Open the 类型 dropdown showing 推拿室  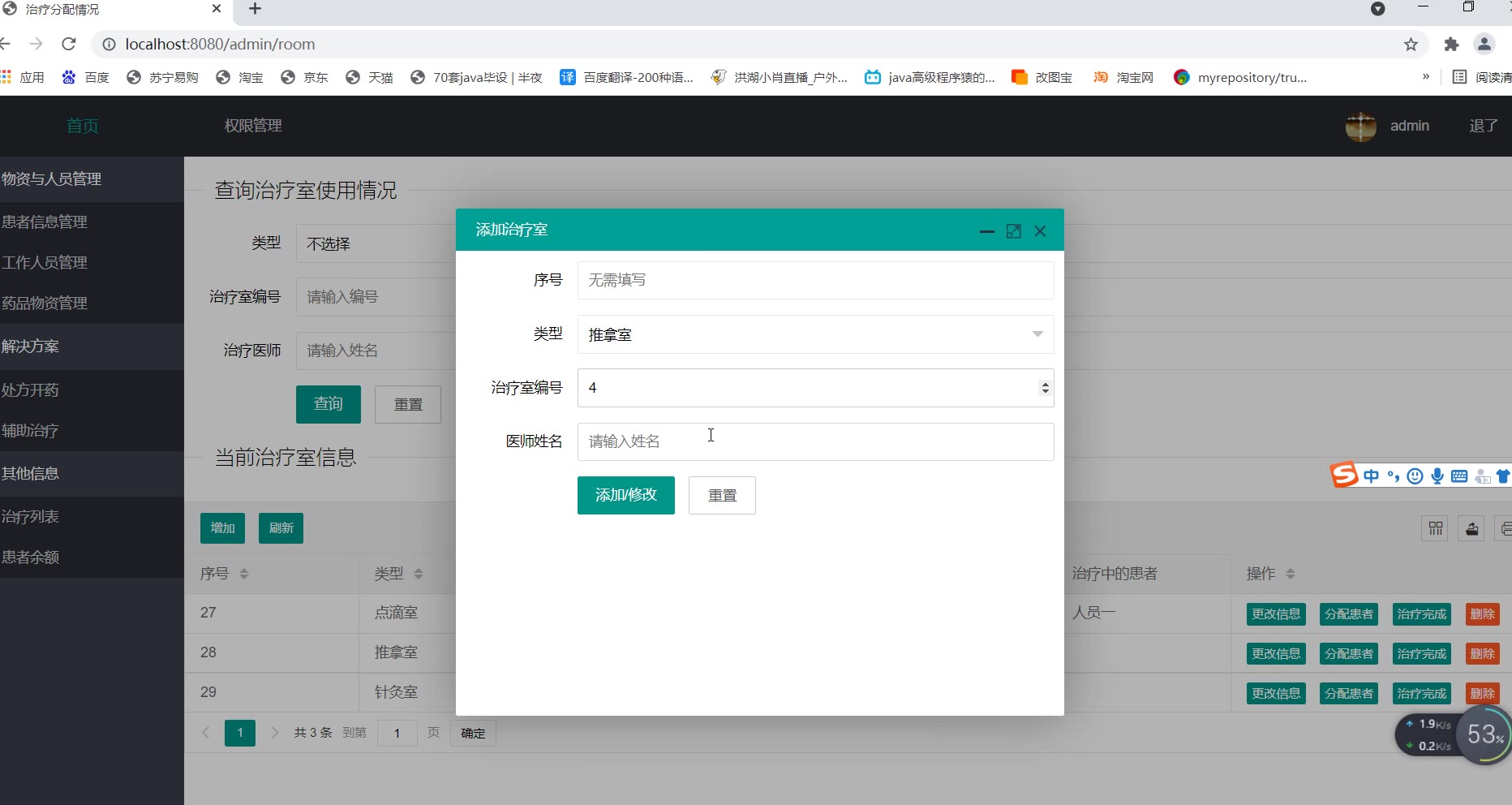click(815, 334)
